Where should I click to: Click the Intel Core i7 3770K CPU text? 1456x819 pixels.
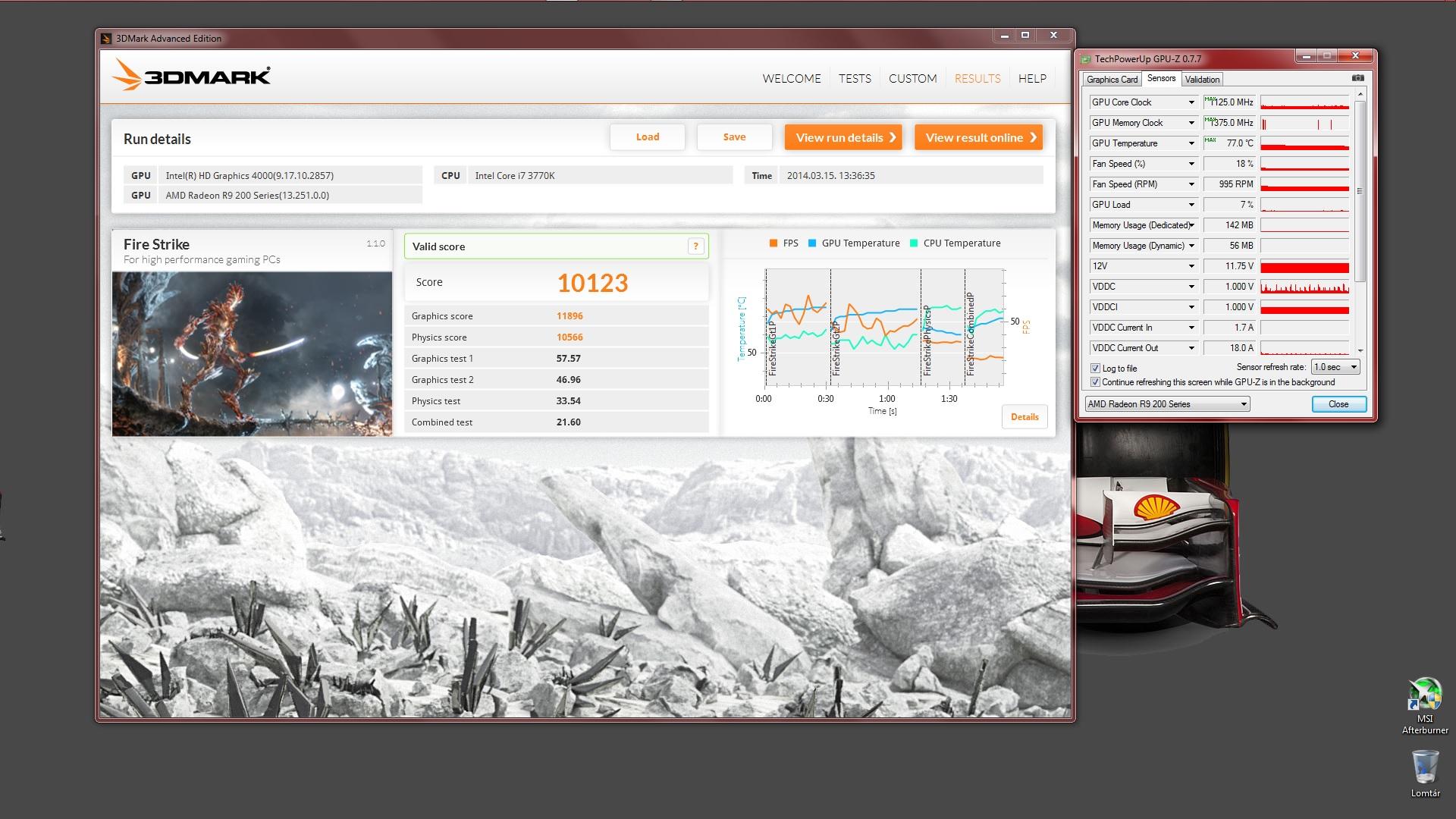(515, 176)
